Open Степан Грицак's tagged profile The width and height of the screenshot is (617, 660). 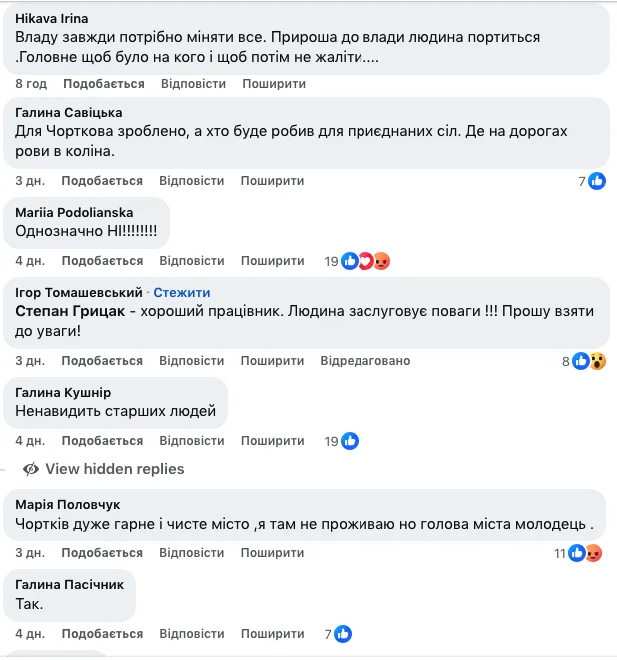(70, 312)
